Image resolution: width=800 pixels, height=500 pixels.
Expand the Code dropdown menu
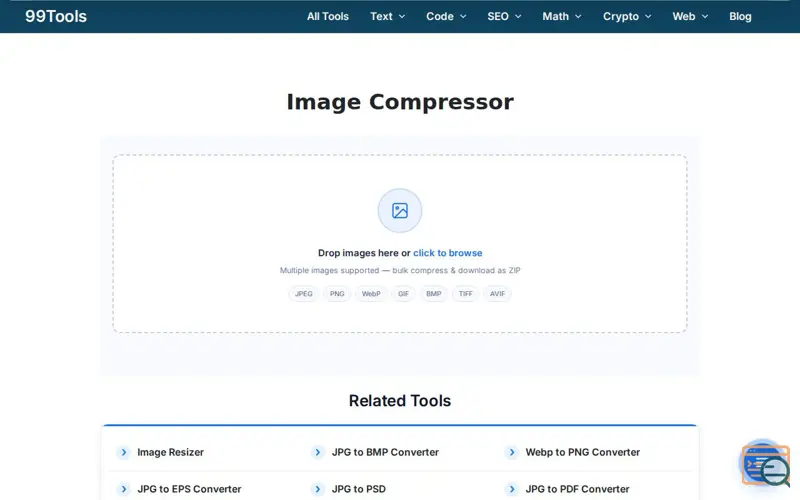[446, 16]
